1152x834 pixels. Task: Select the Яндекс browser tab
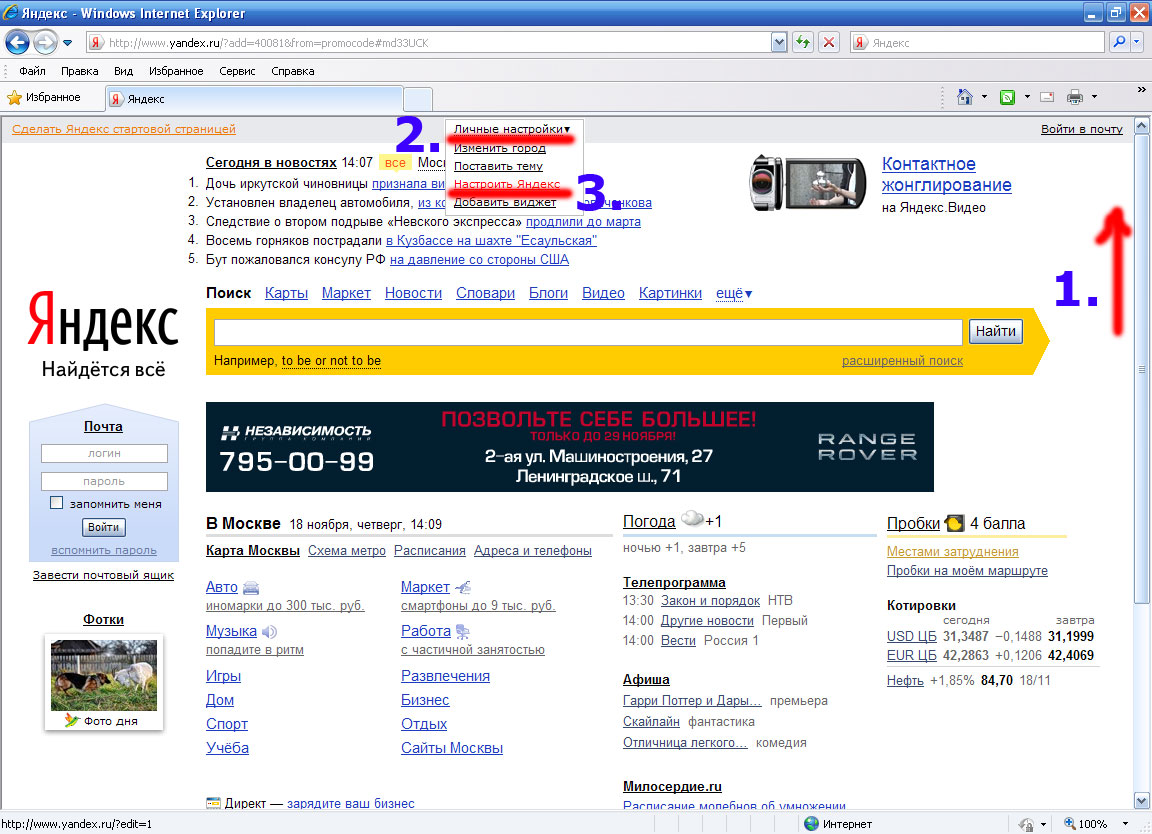click(254, 98)
